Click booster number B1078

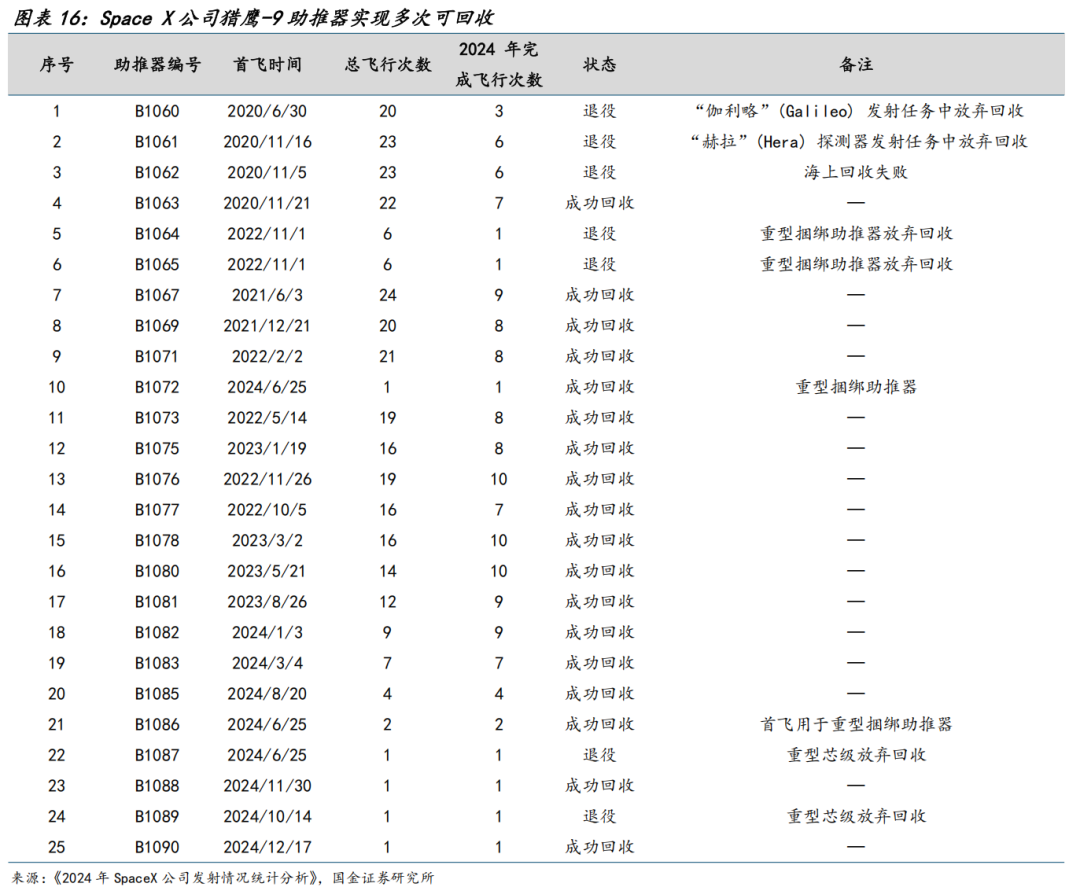coord(157,541)
